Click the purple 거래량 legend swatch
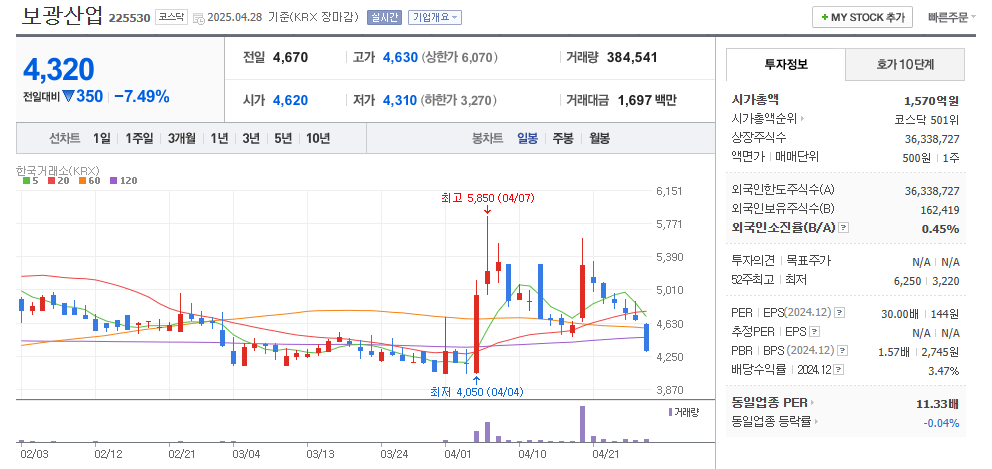 (x=671, y=412)
